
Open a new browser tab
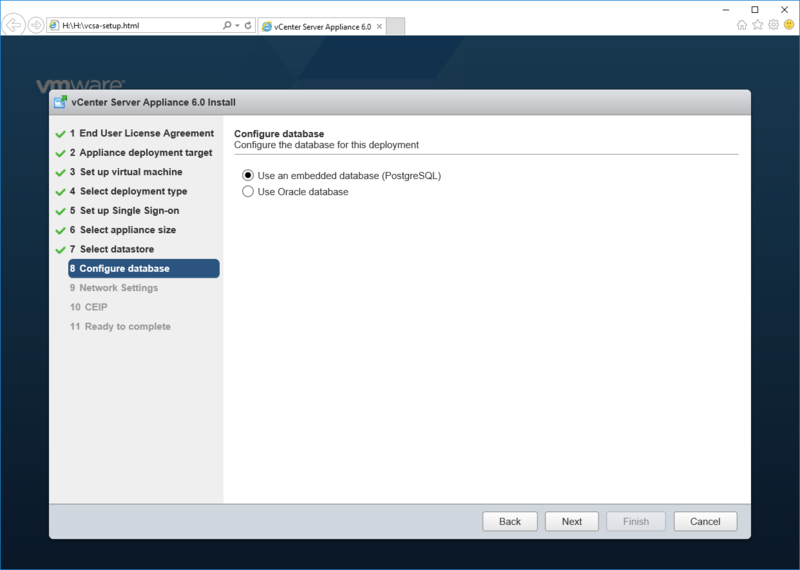tap(395, 26)
